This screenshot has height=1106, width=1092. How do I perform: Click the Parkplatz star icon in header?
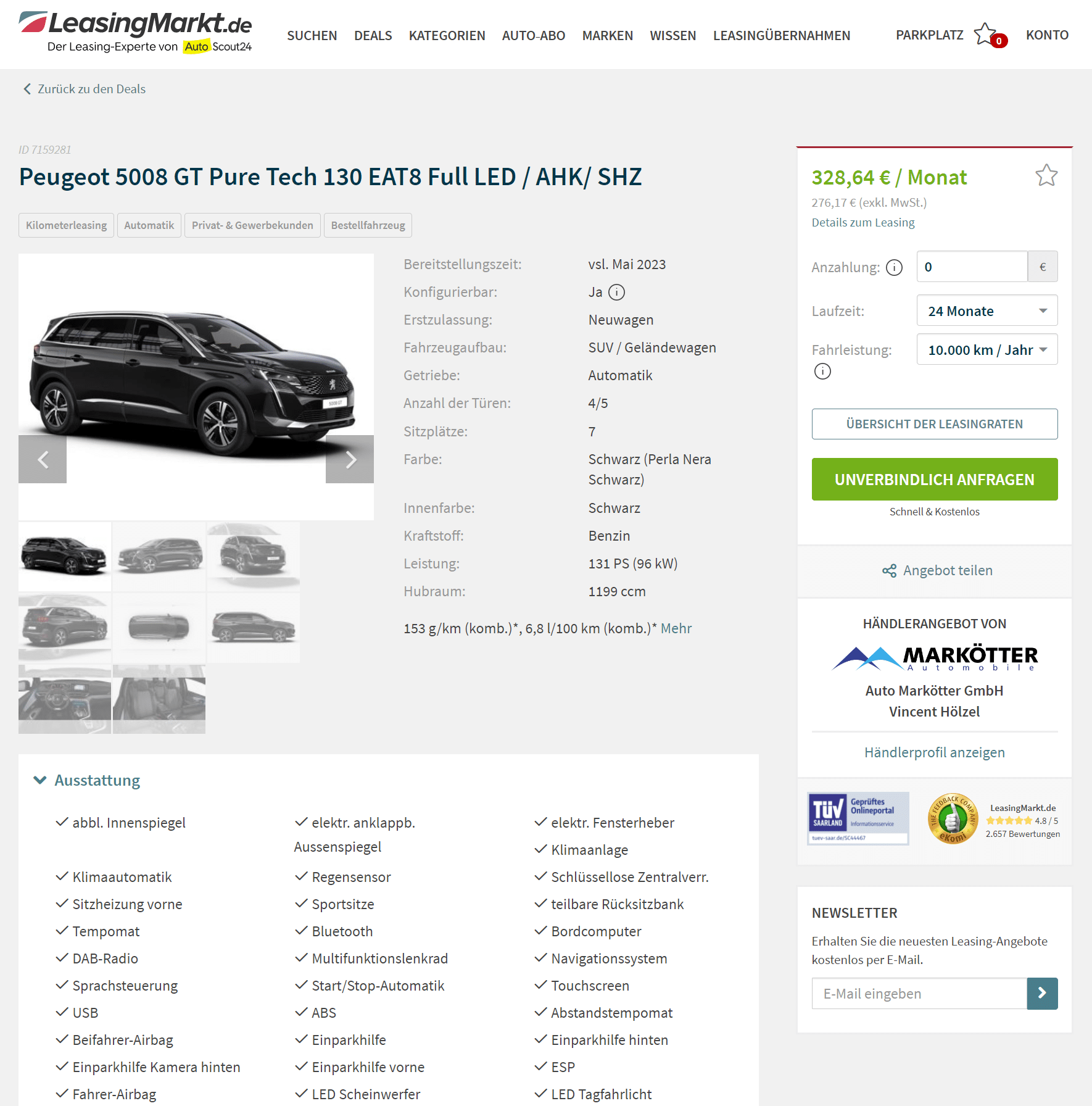[x=985, y=35]
